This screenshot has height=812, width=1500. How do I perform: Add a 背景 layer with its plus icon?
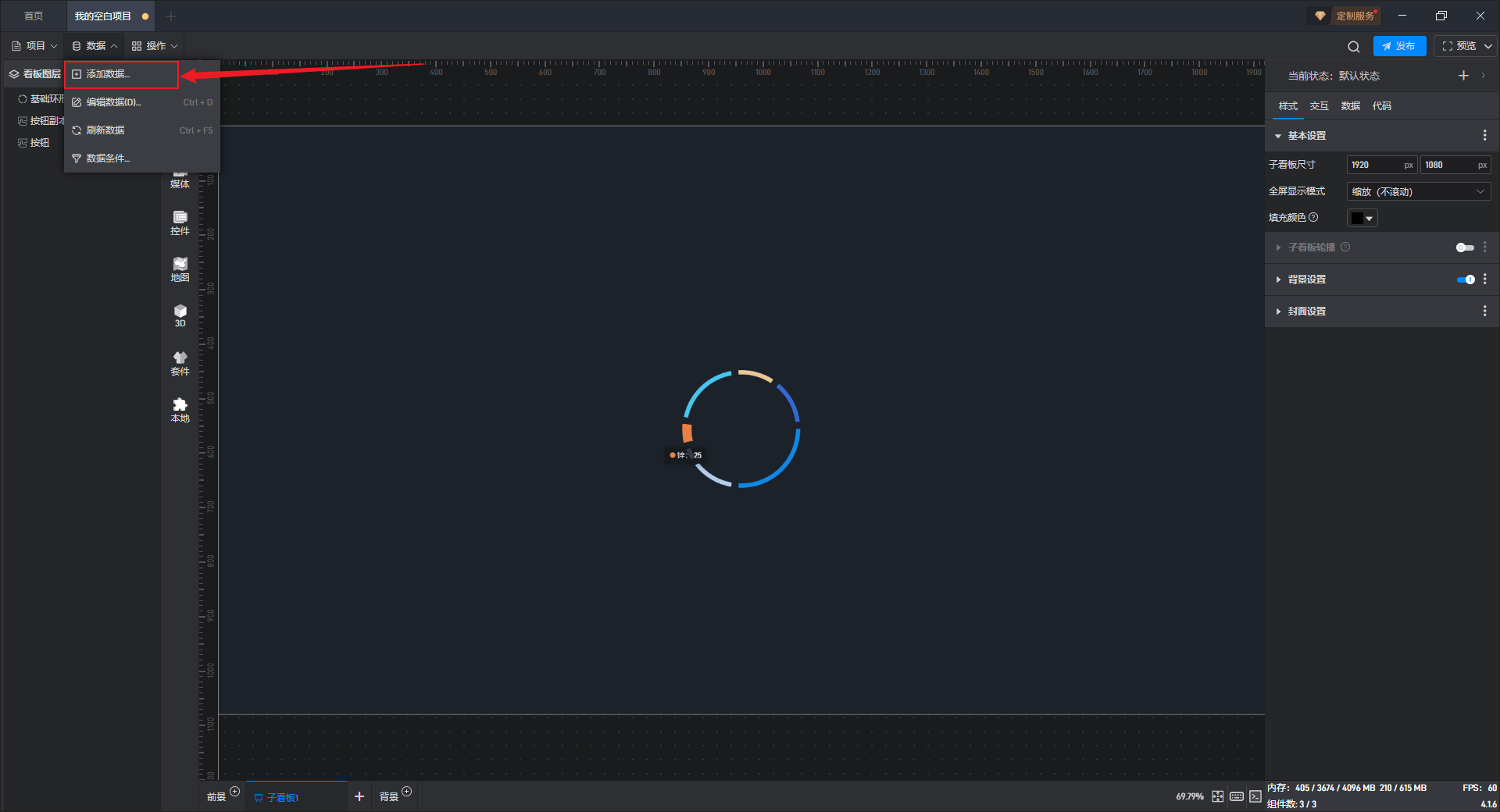click(407, 792)
